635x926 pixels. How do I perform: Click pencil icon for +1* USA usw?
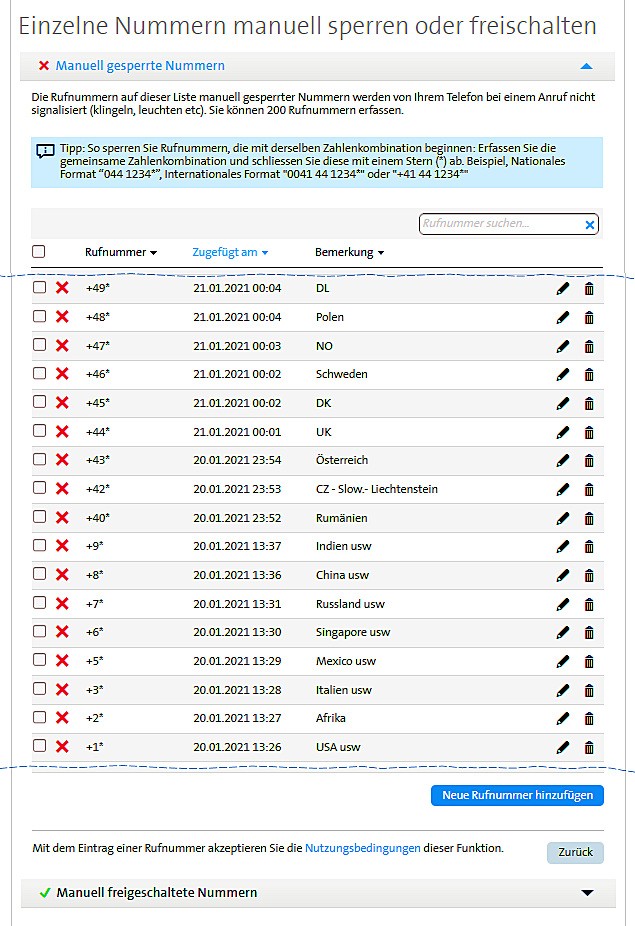[x=563, y=748]
